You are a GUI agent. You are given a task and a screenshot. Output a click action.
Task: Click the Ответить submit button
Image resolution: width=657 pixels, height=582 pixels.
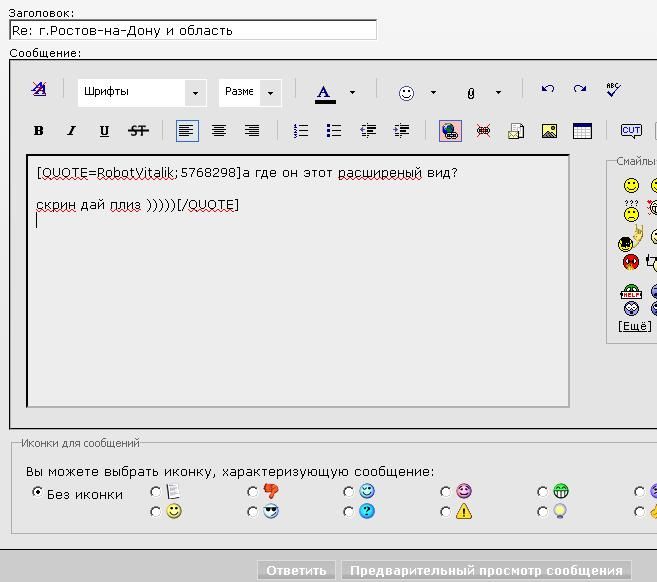pyautogui.click(x=296, y=570)
